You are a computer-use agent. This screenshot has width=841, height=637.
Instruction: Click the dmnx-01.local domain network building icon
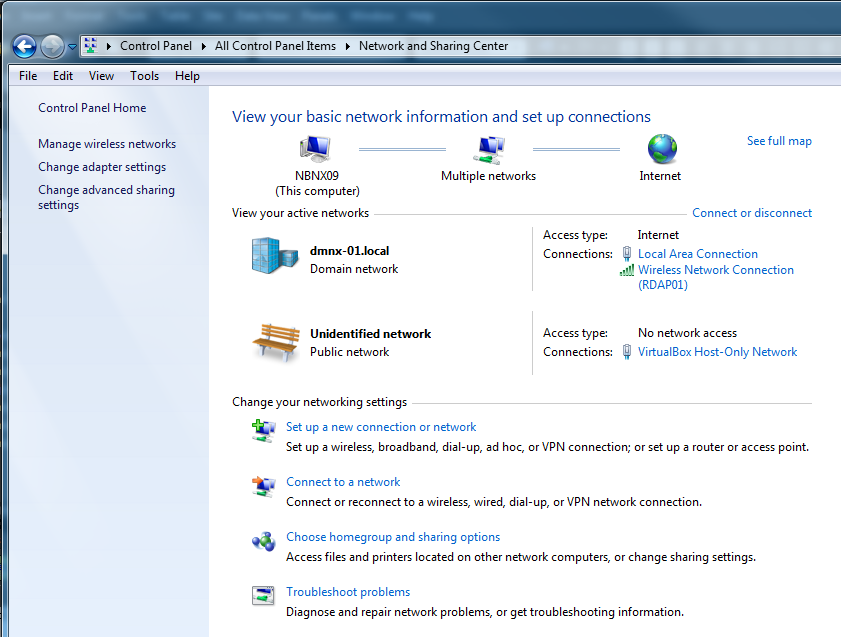[x=275, y=257]
